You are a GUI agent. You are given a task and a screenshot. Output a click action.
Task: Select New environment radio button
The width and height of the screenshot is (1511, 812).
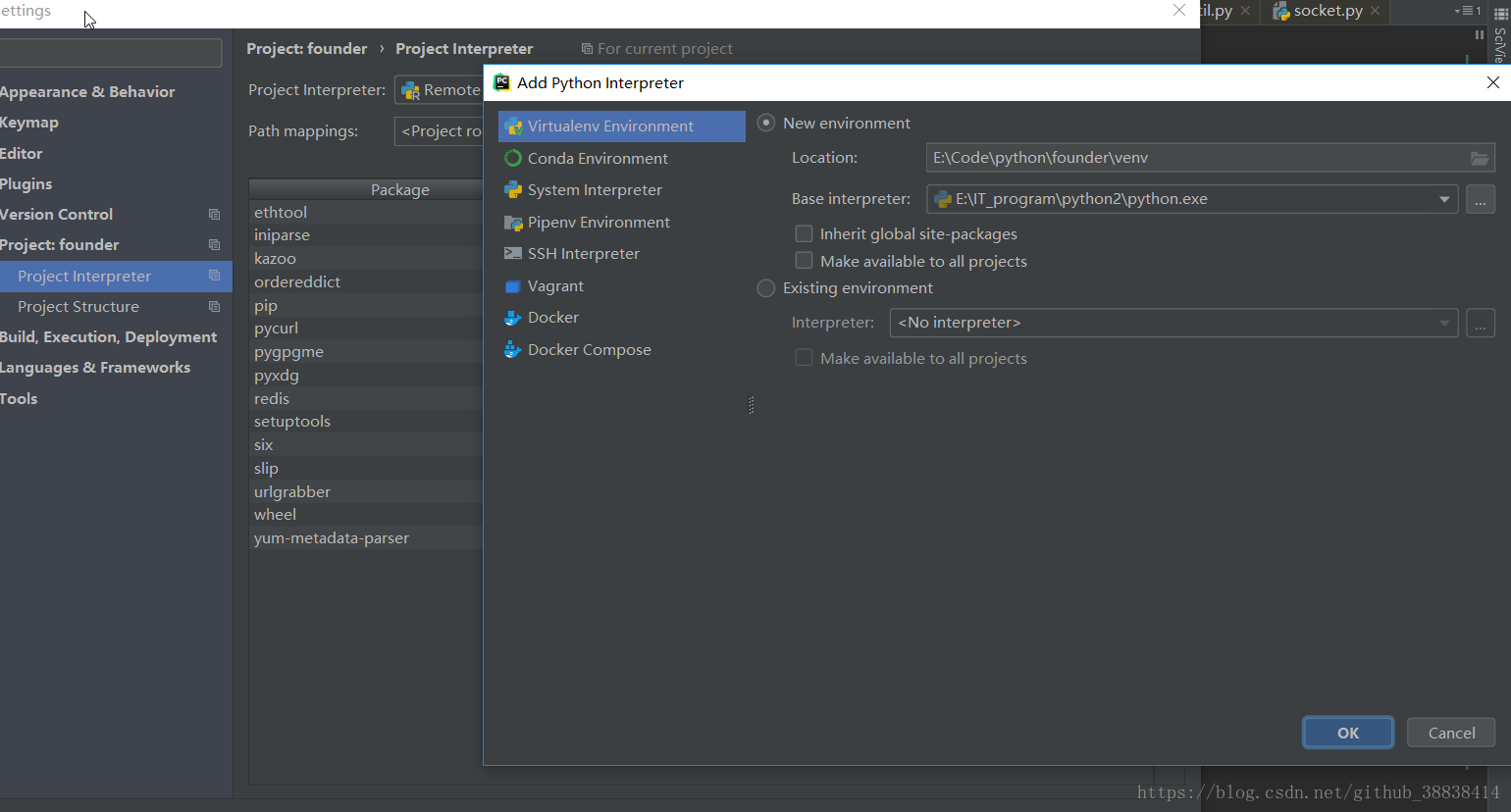(x=766, y=123)
